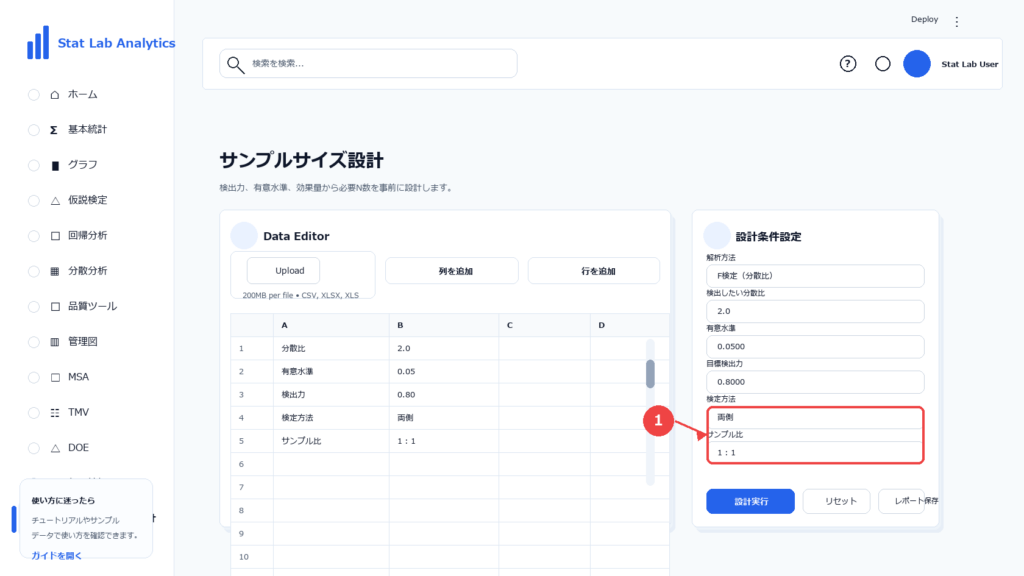Go to the 基本統計 menu item
Viewport: 1024px width, 576px height.
click(88, 130)
